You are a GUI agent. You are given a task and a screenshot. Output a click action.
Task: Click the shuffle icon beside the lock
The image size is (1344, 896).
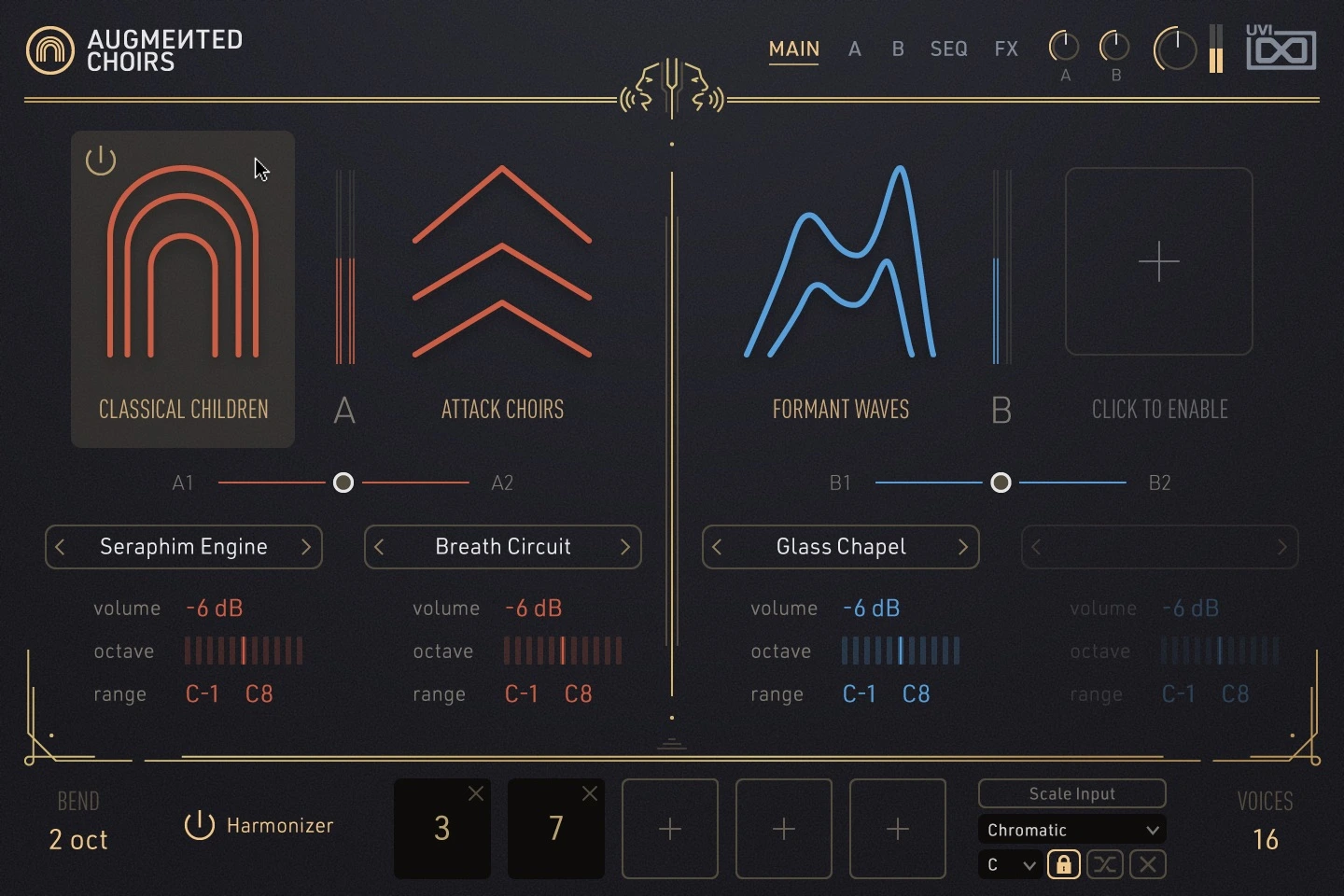tap(1105, 864)
